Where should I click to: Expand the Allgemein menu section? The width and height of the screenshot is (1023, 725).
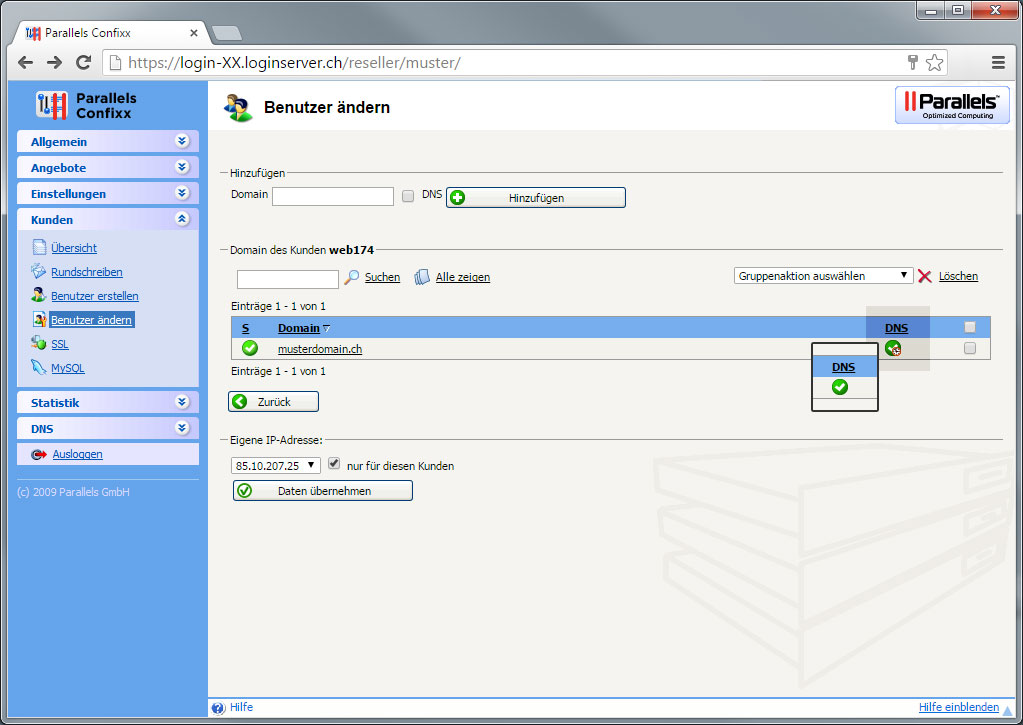click(108, 142)
